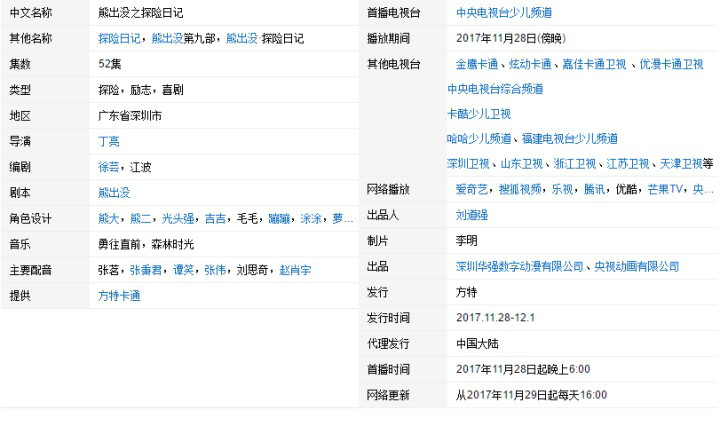720x434 pixels.
Task: Open the 嘉佳卡通卫视 channel link
Action: tap(594, 64)
